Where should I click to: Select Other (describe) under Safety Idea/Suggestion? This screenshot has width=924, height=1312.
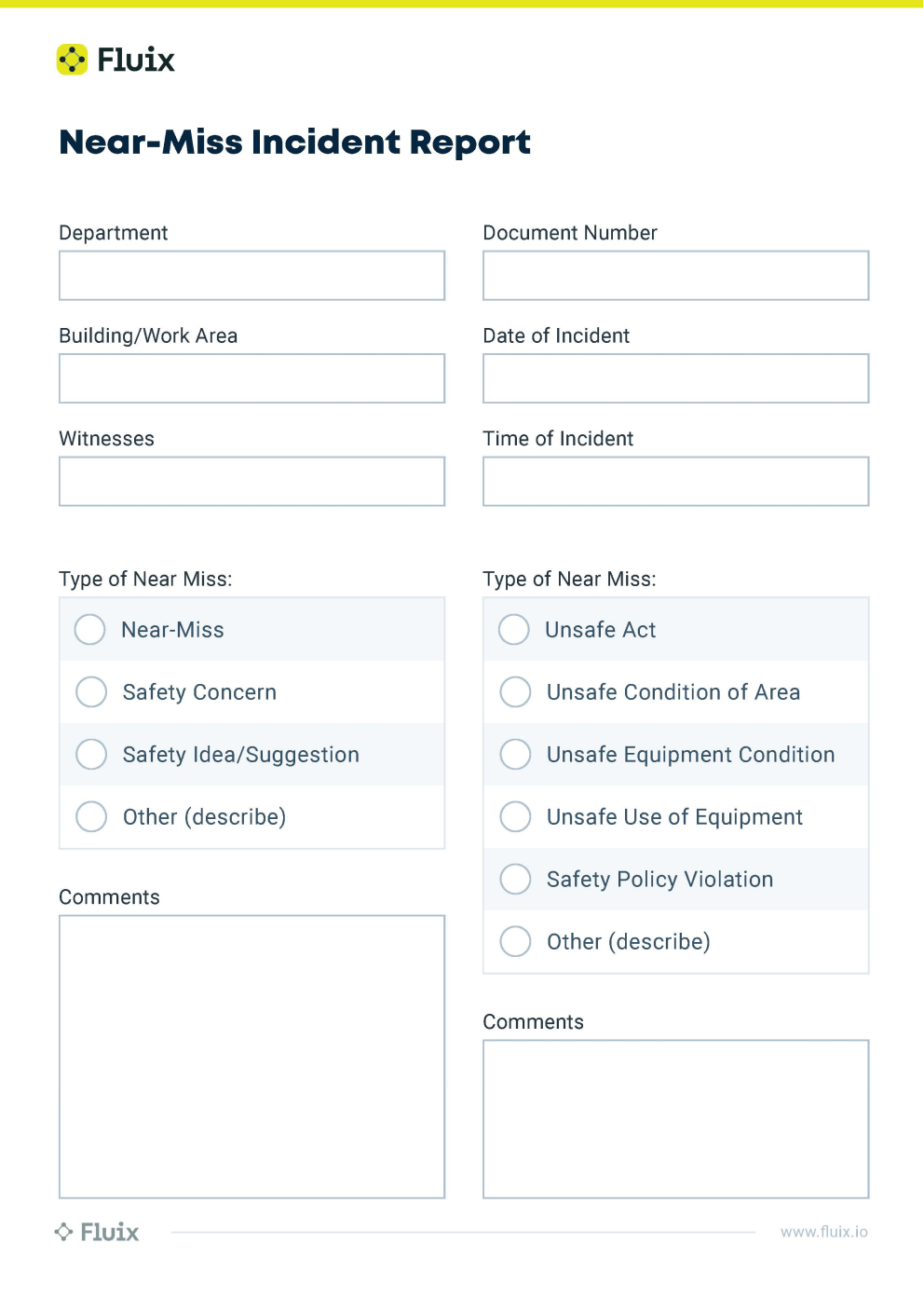(91, 817)
